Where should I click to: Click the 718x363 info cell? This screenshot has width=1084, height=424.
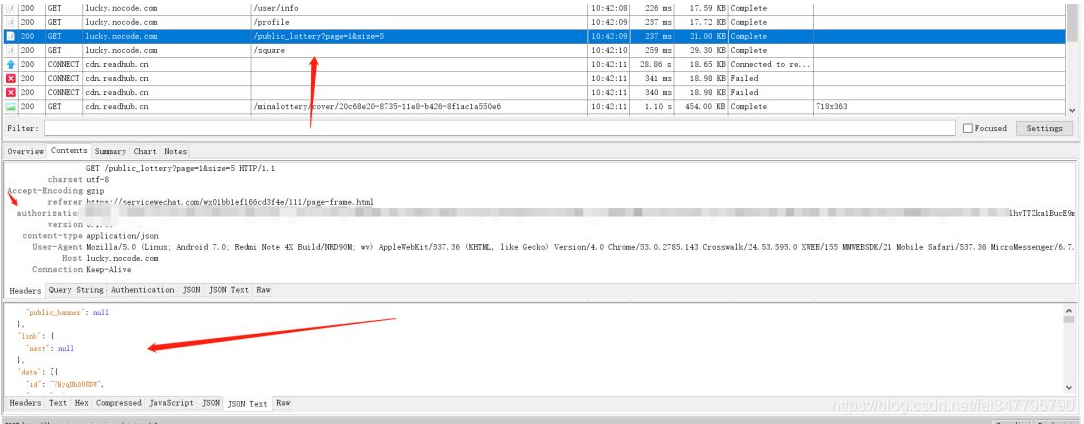[x=832, y=107]
